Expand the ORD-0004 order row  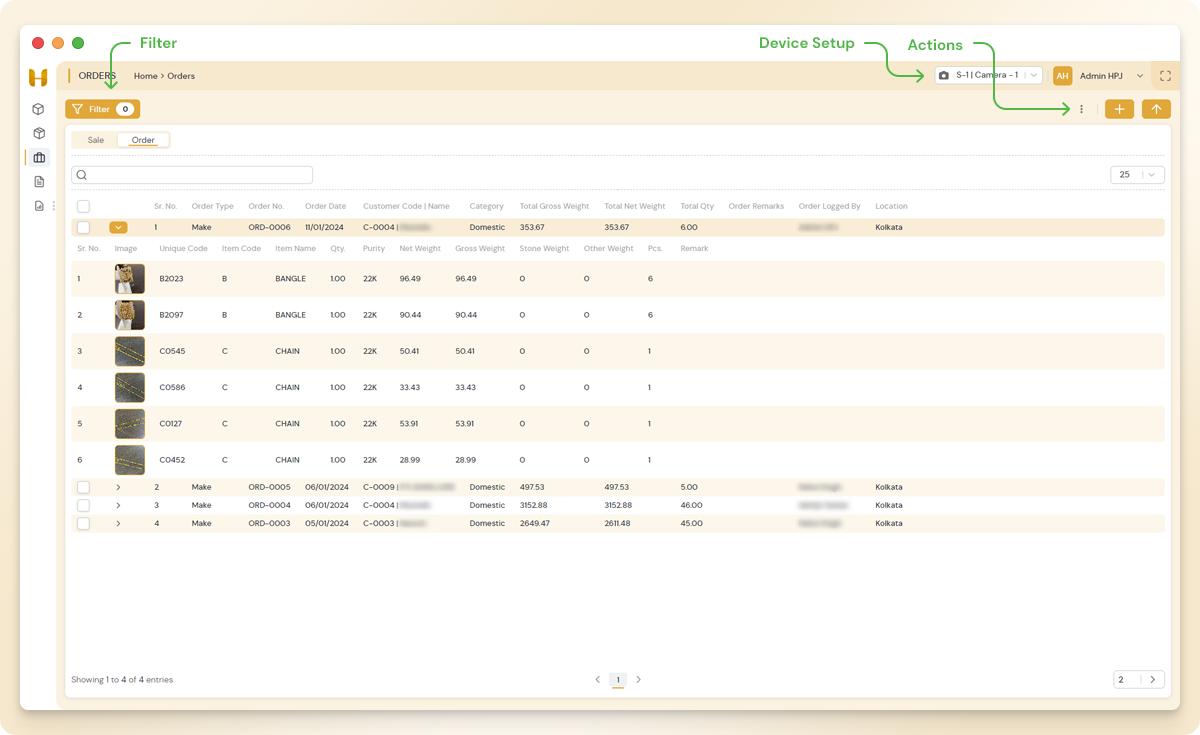(x=118, y=505)
